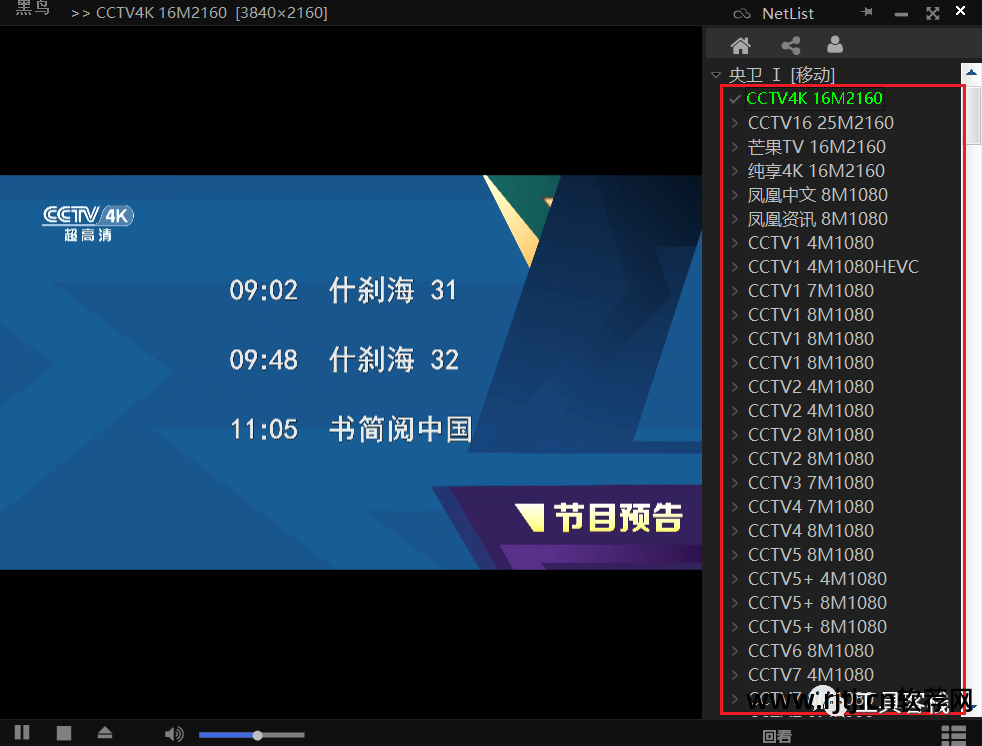Open the user profile icon
The height and width of the screenshot is (746, 982).
click(835, 45)
